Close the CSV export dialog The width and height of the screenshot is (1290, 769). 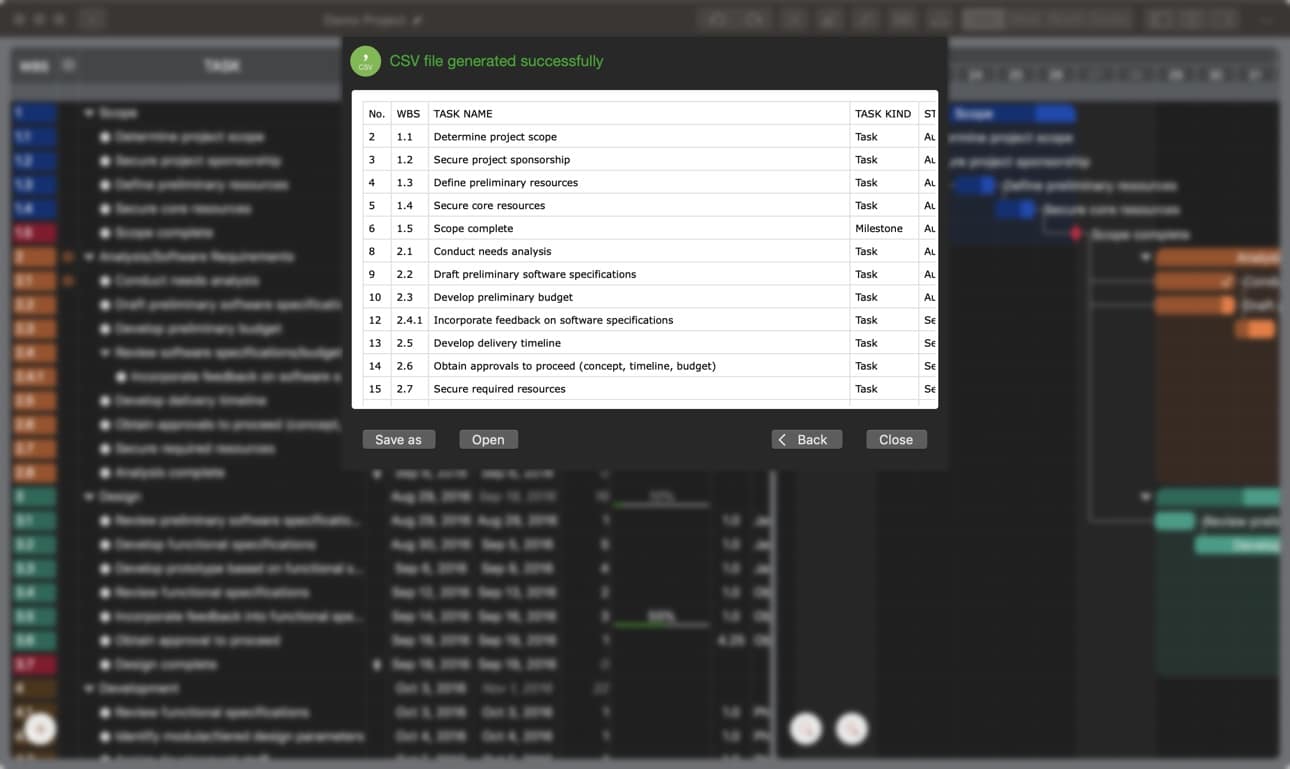click(895, 440)
